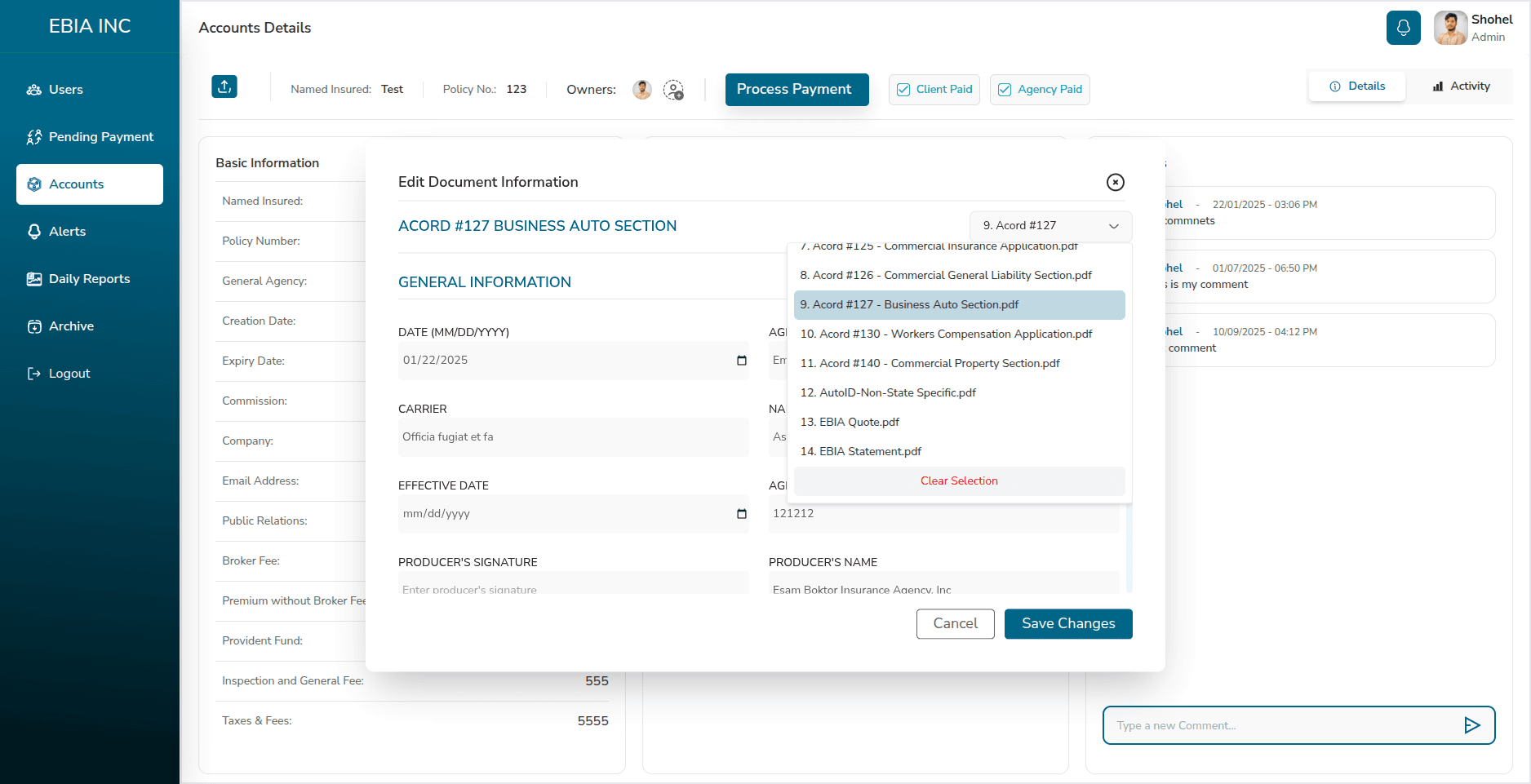1531x784 pixels.
Task: Click Save Changes button
Action: click(x=1068, y=624)
